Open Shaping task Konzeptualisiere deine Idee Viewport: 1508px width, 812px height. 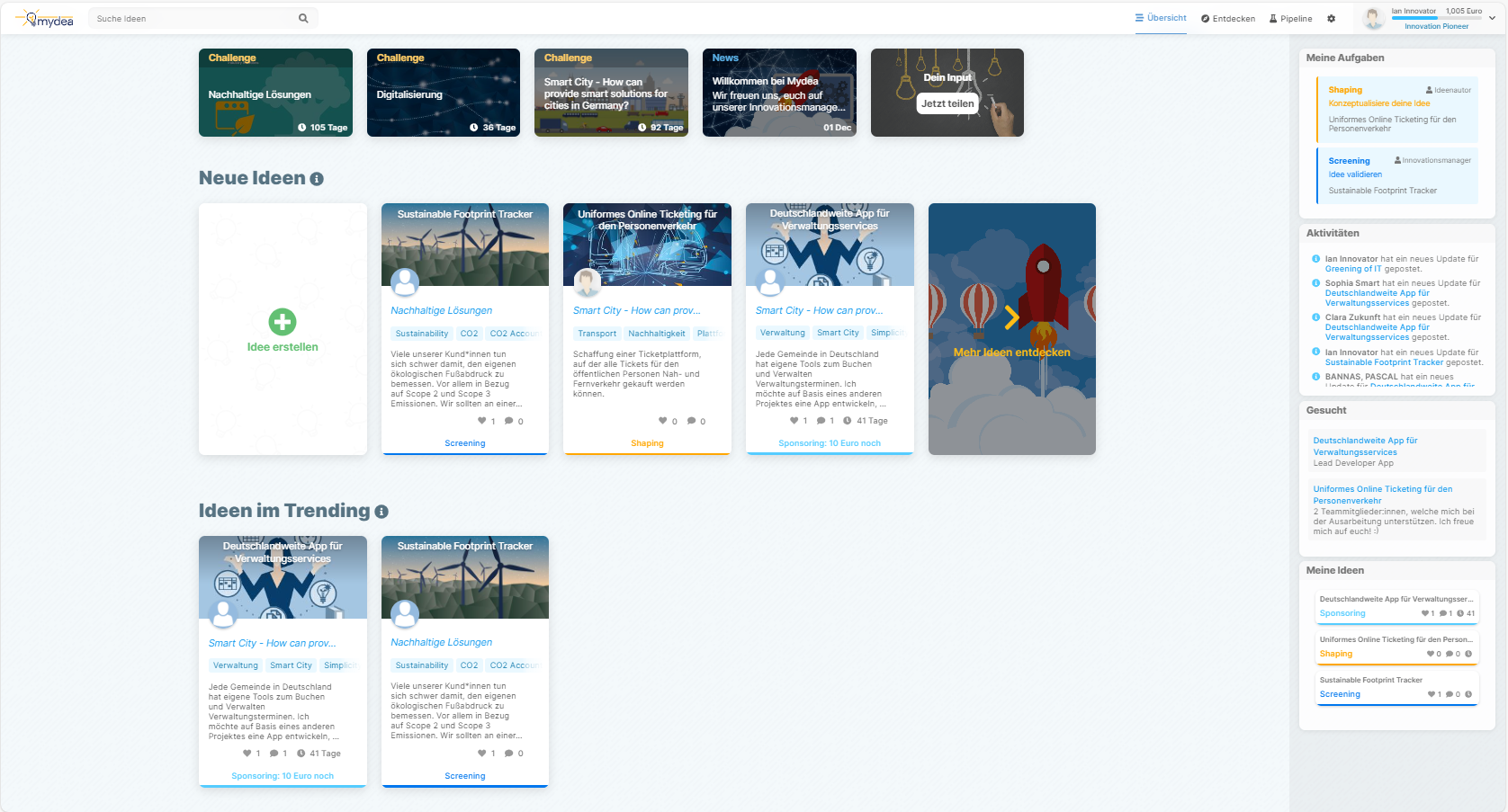[1397, 109]
